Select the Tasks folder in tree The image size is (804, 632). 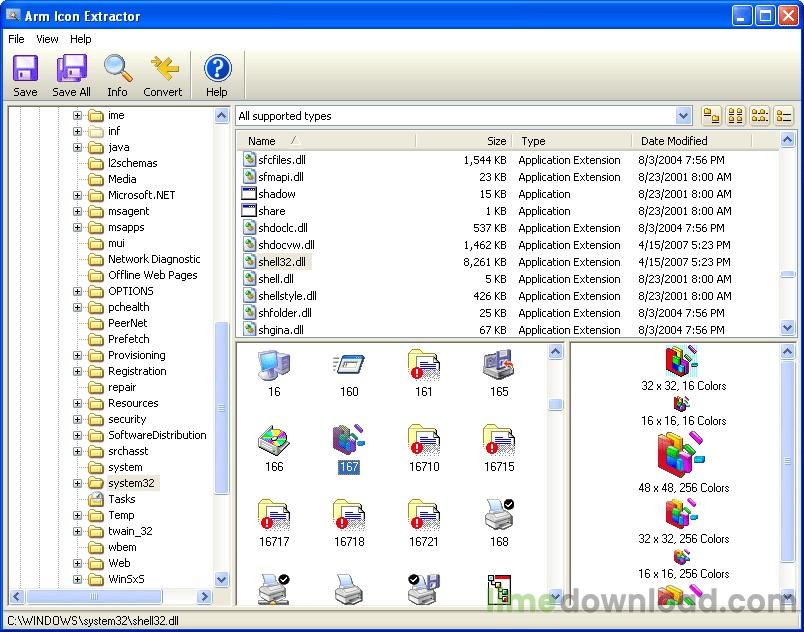coord(122,499)
